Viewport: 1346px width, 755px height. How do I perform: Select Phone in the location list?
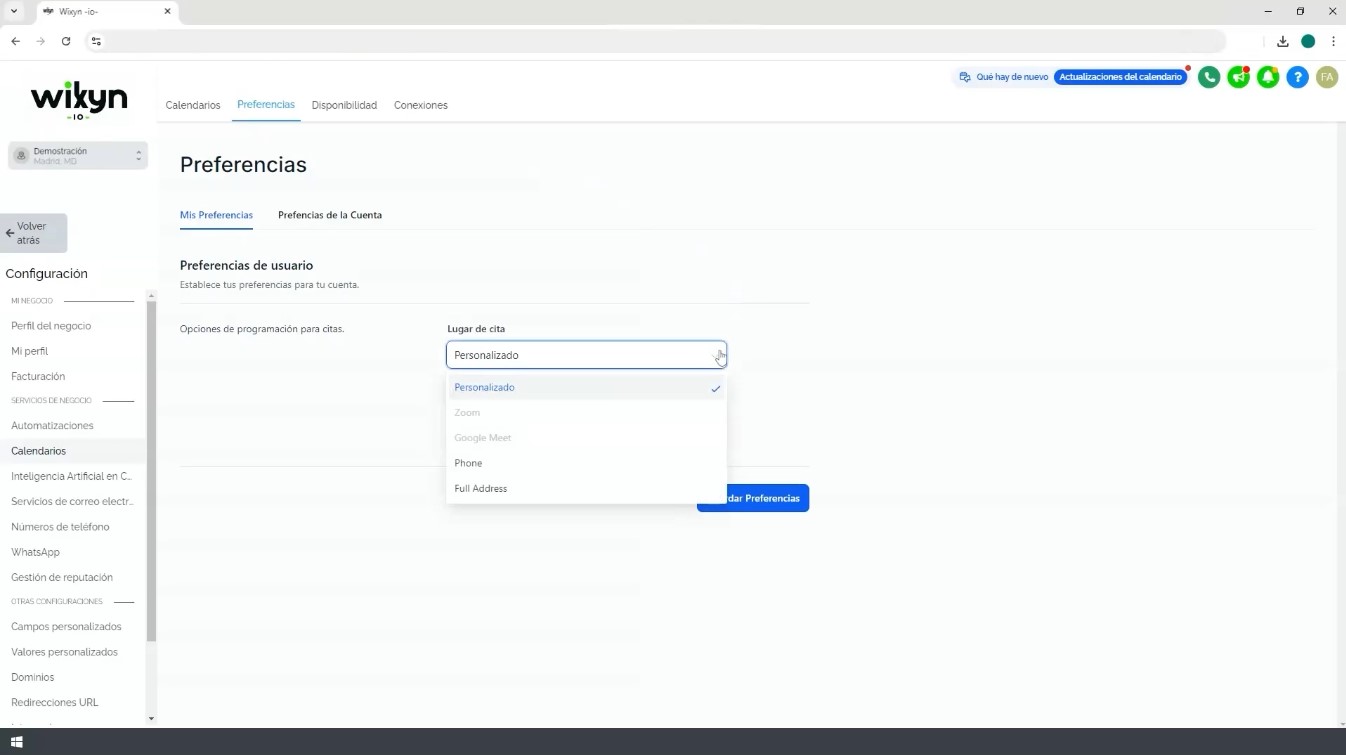pos(586,463)
